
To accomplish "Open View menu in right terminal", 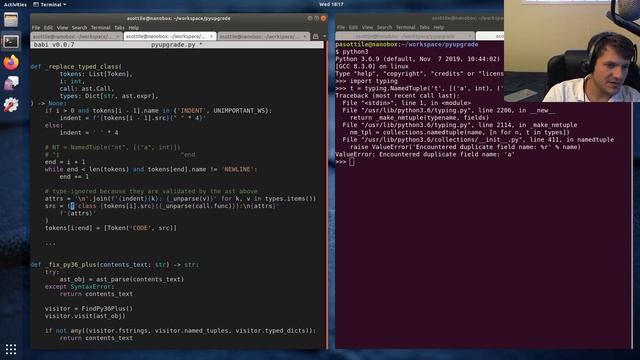I will [367, 27].
